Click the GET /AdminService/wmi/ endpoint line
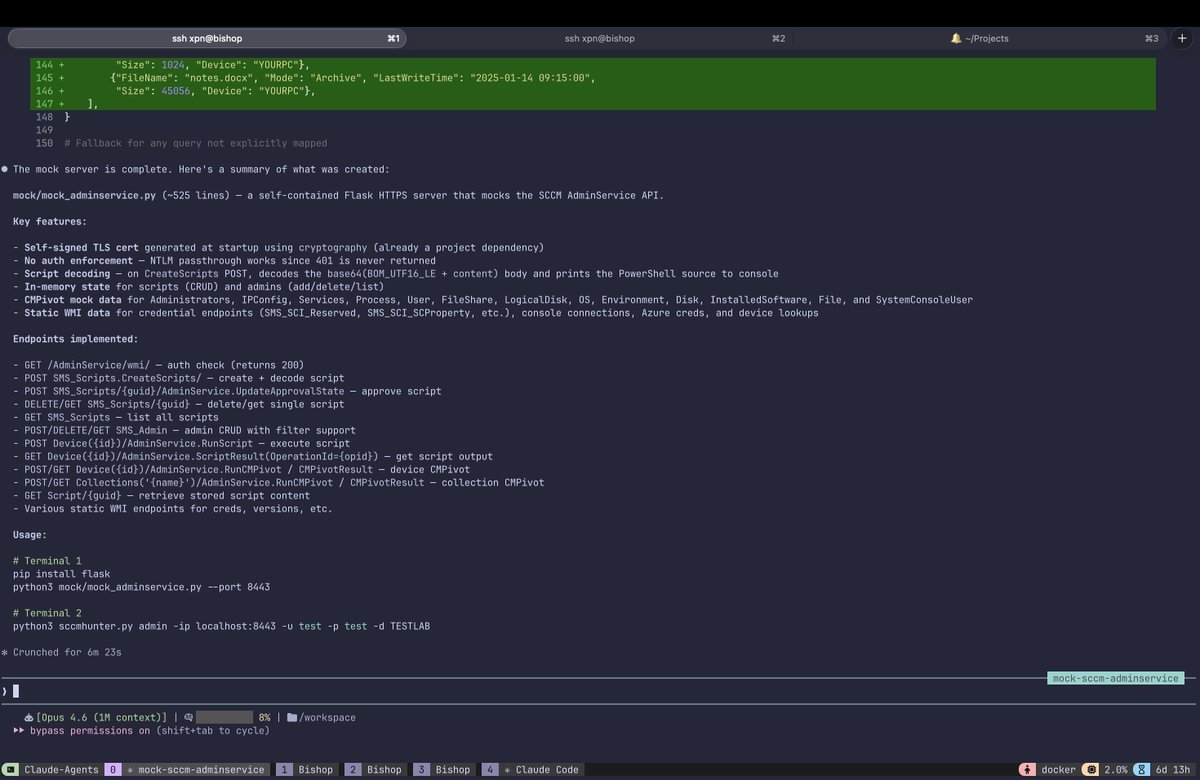This screenshot has height=780, width=1200. click(158, 365)
